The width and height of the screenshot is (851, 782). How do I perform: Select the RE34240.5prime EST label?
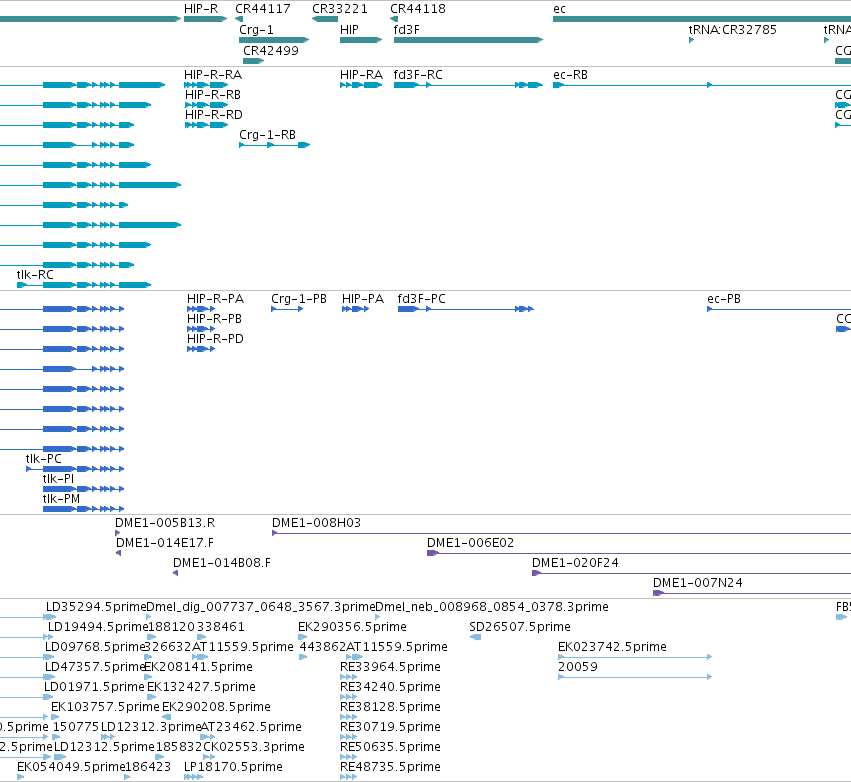390,687
